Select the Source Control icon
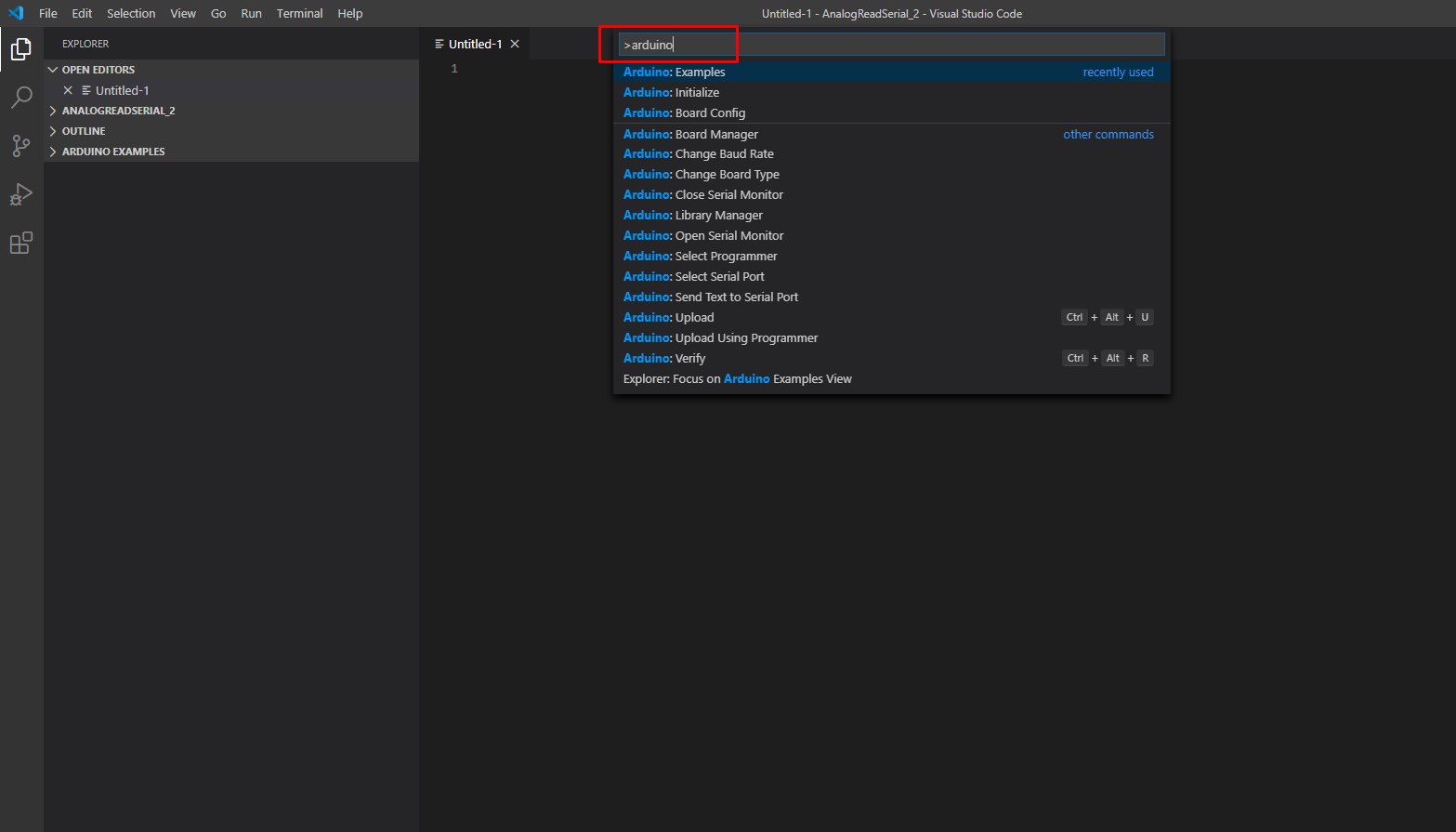This screenshot has width=1456, height=832. point(20,146)
